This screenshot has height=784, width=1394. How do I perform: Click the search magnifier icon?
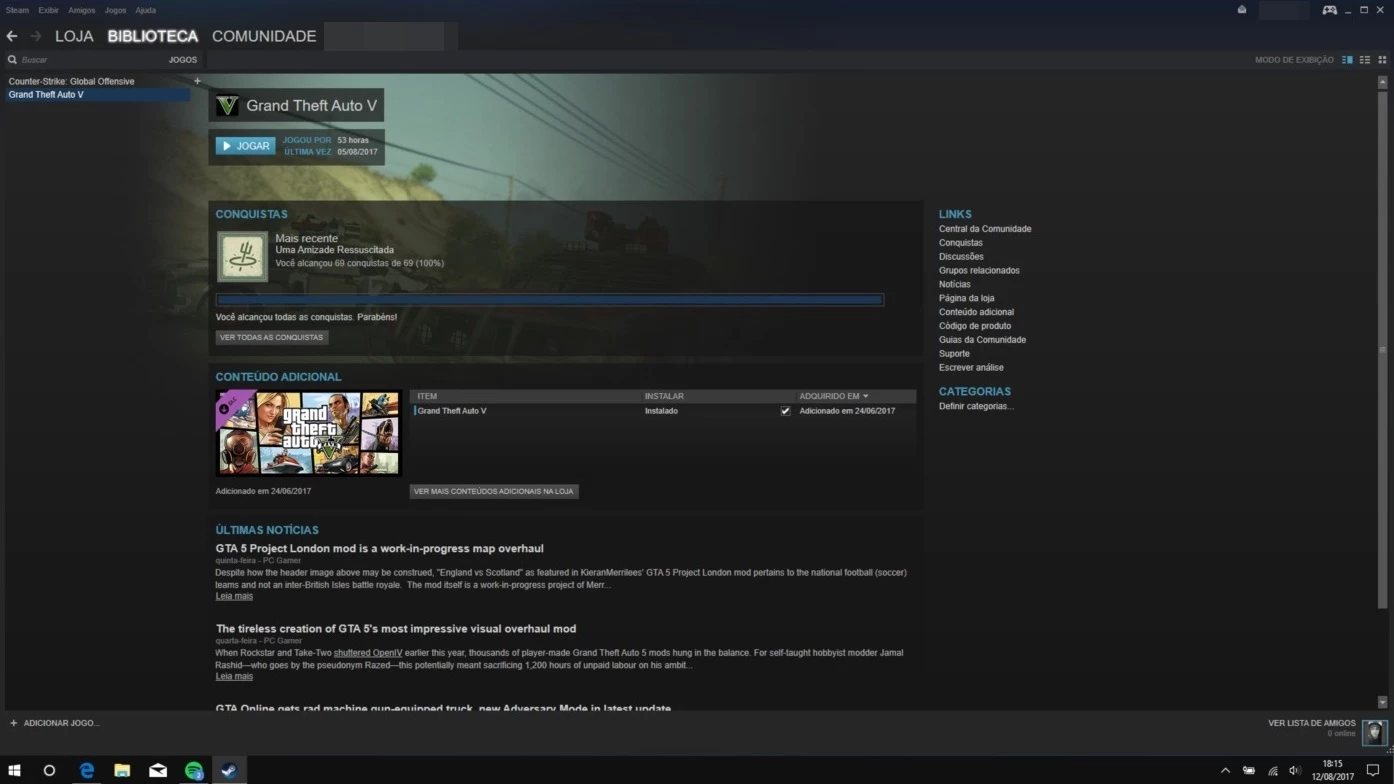[13, 60]
